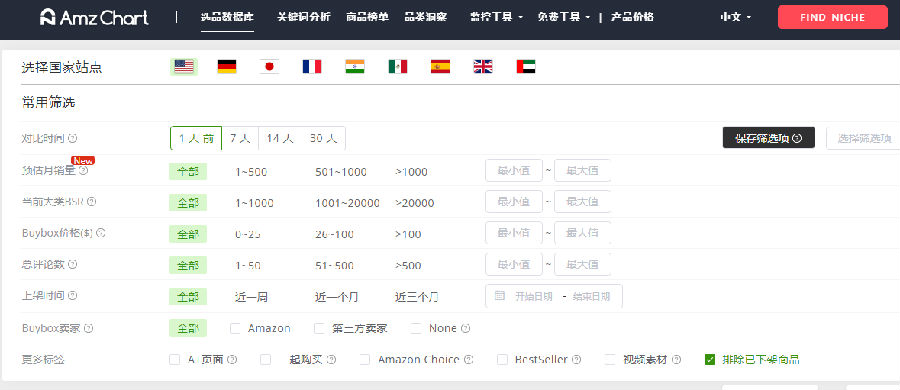The image size is (900, 390).
Task: Select monthly sales range 501~1000
Action: pyautogui.click(x=341, y=172)
